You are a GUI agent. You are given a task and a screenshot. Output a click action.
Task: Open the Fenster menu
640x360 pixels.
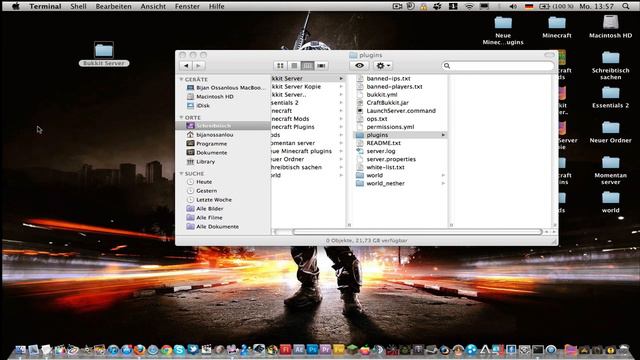[x=187, y=6]
